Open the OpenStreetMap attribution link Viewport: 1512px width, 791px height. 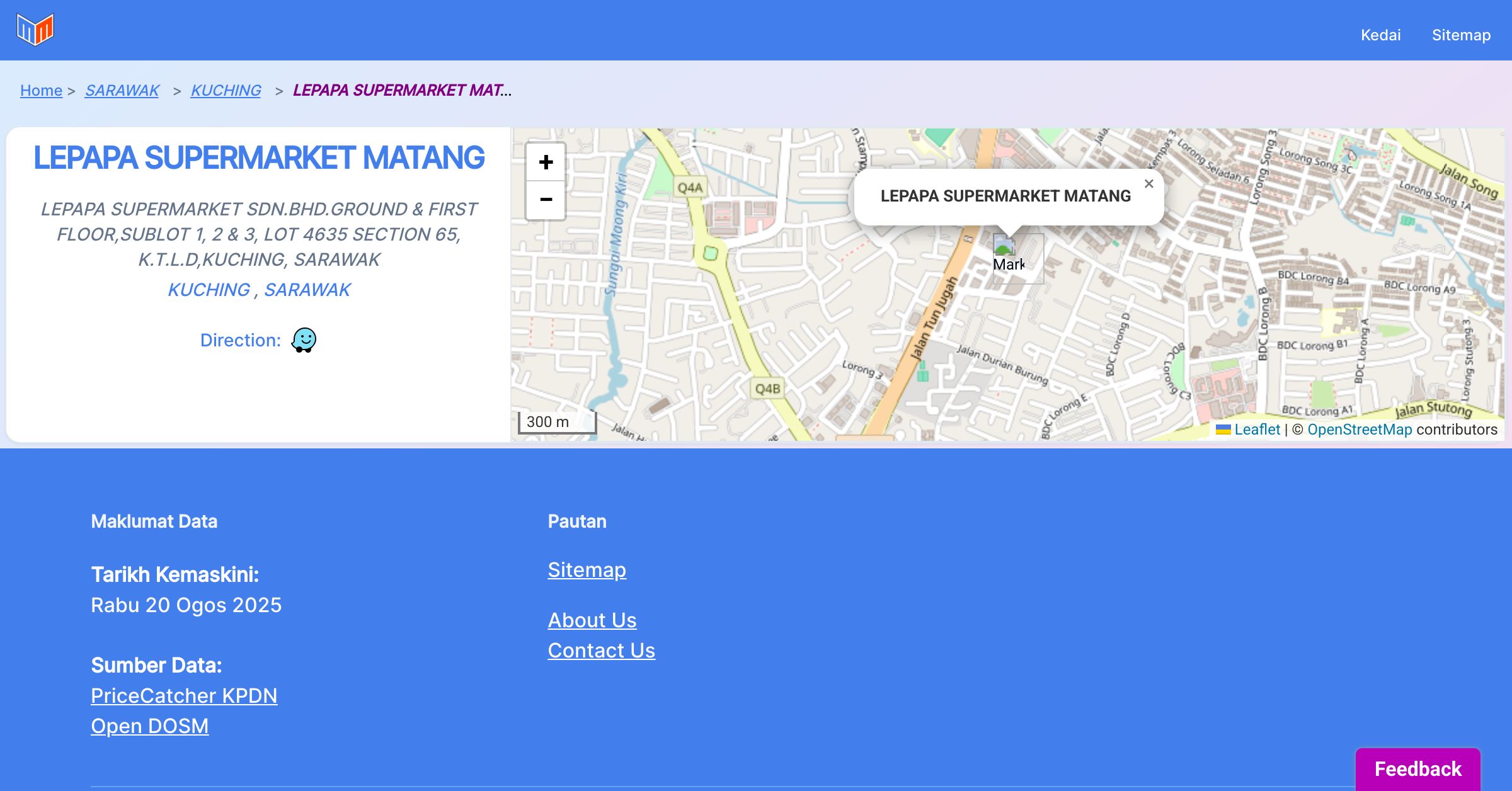[x=1360, y=430]
